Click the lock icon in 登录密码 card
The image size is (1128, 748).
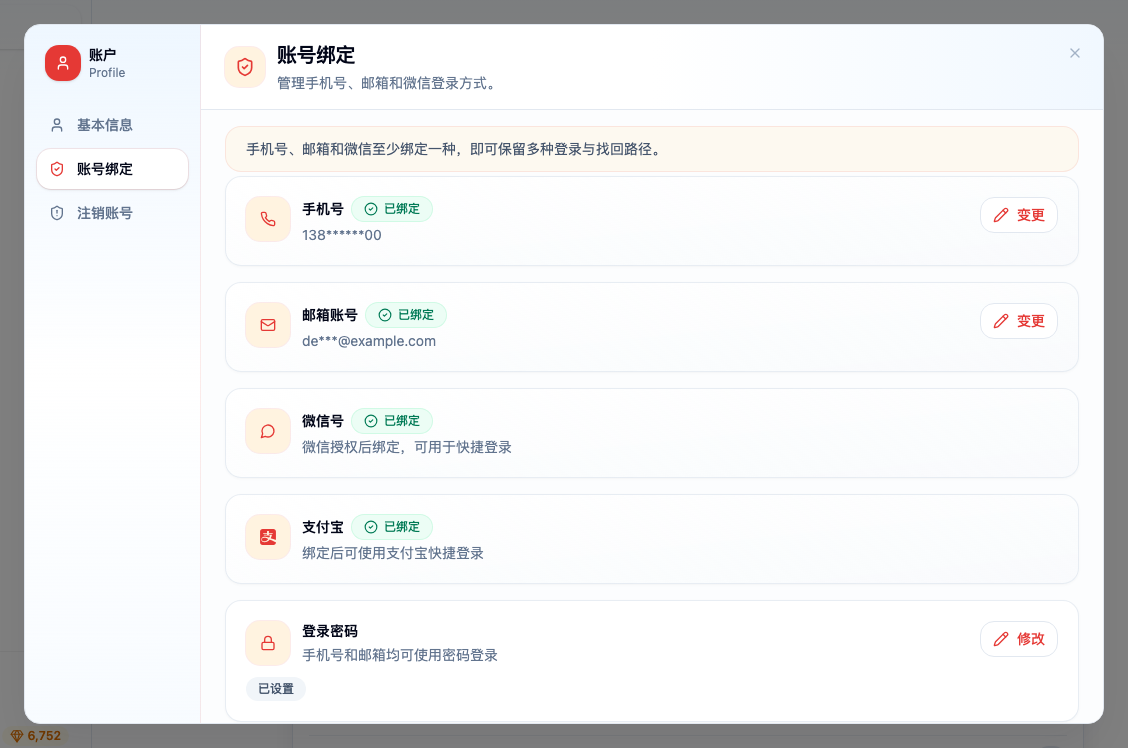click(268, 643)
